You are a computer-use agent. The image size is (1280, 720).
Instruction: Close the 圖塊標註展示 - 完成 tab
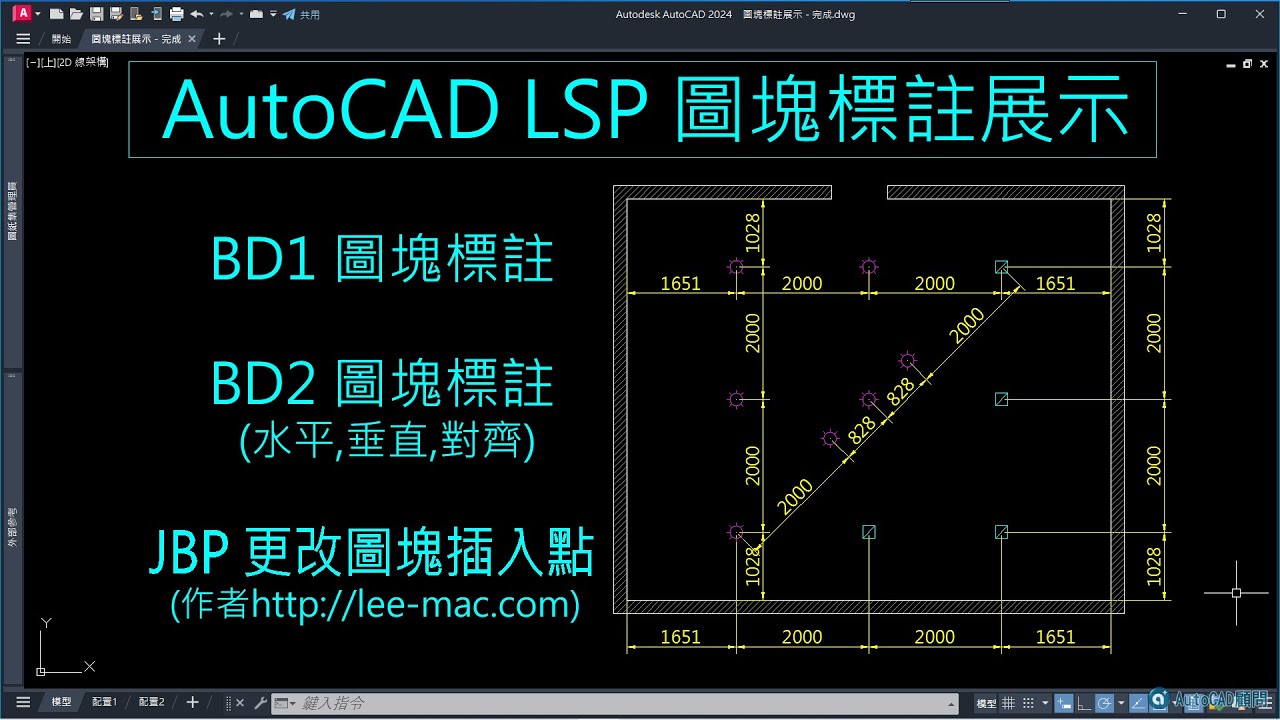[192, 39]
